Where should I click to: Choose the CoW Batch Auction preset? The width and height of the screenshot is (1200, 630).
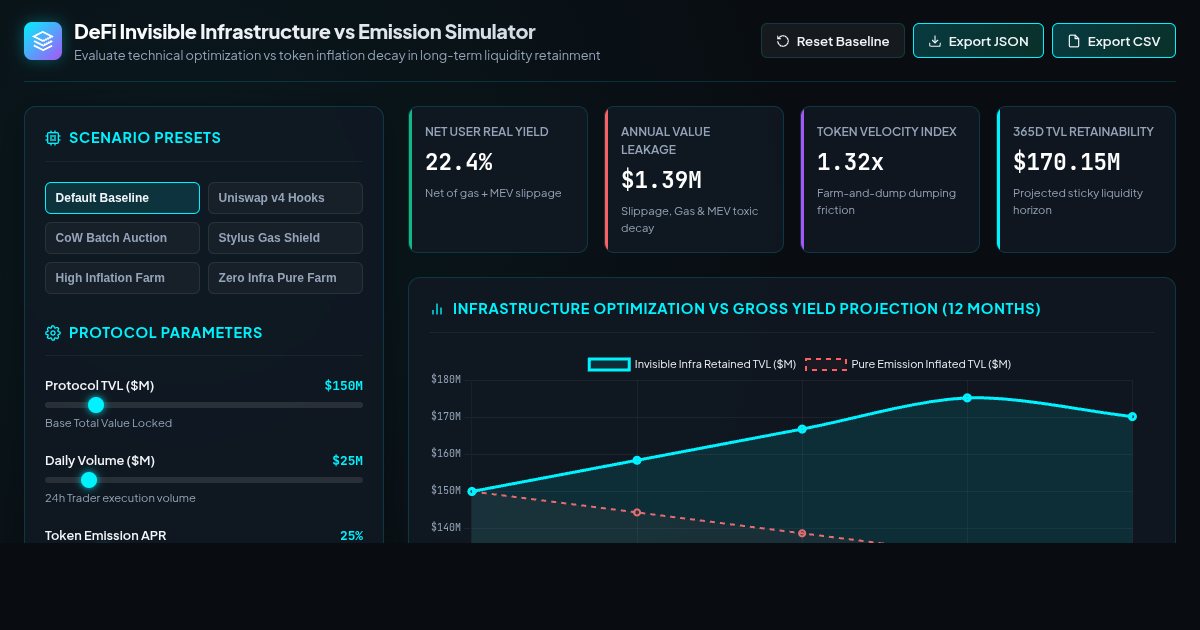tap(122, 238)
